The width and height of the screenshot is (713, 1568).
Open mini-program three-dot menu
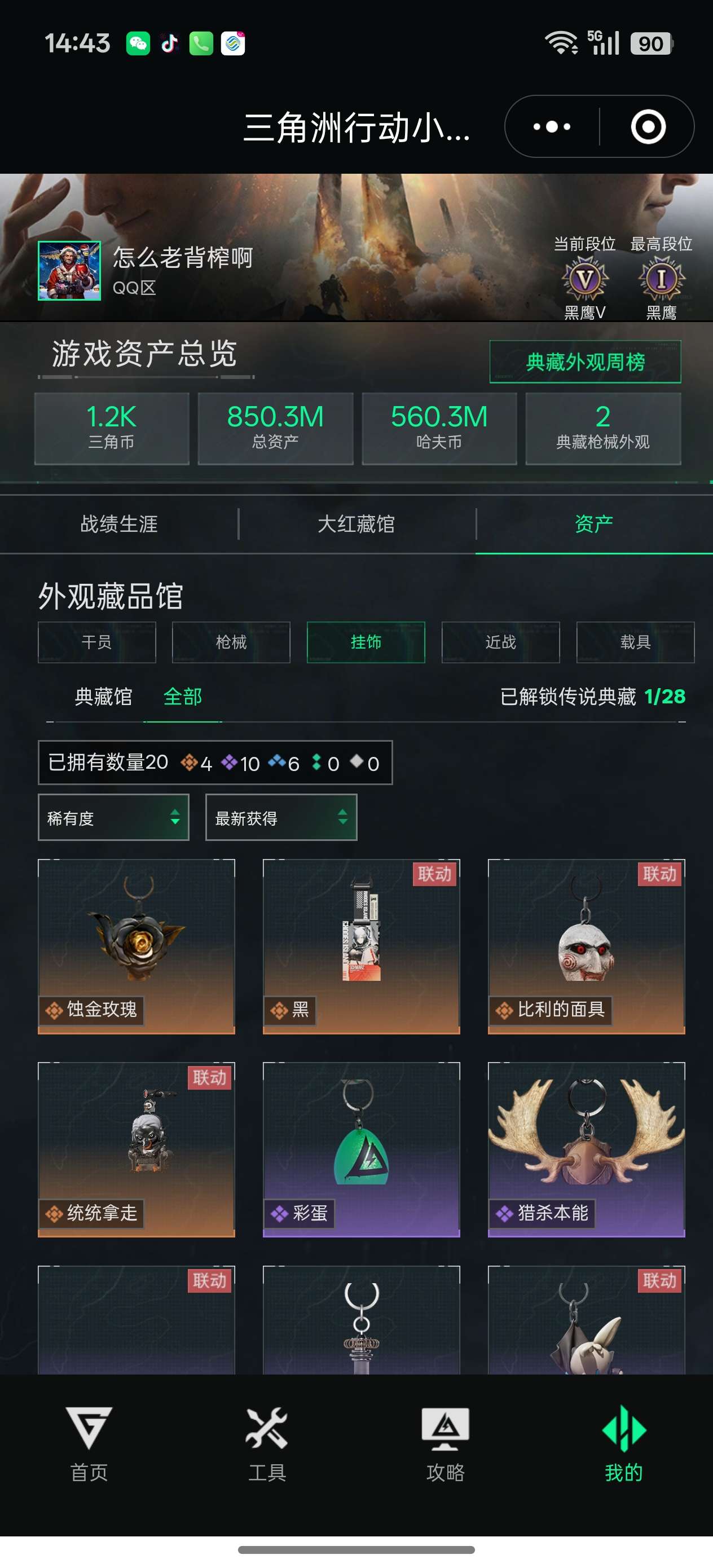coord(552,126)
